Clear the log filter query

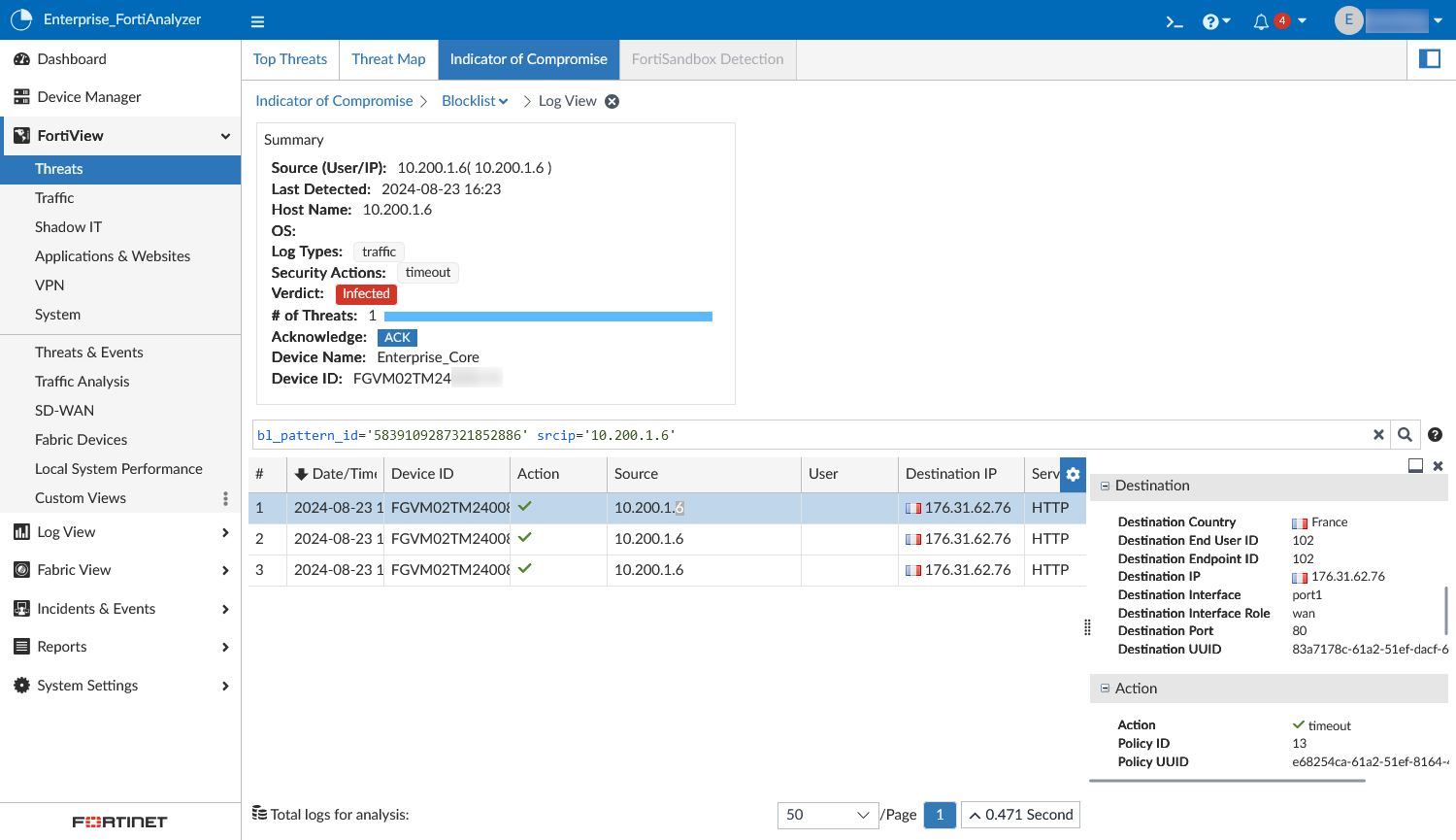click(x=1378, y=435)
